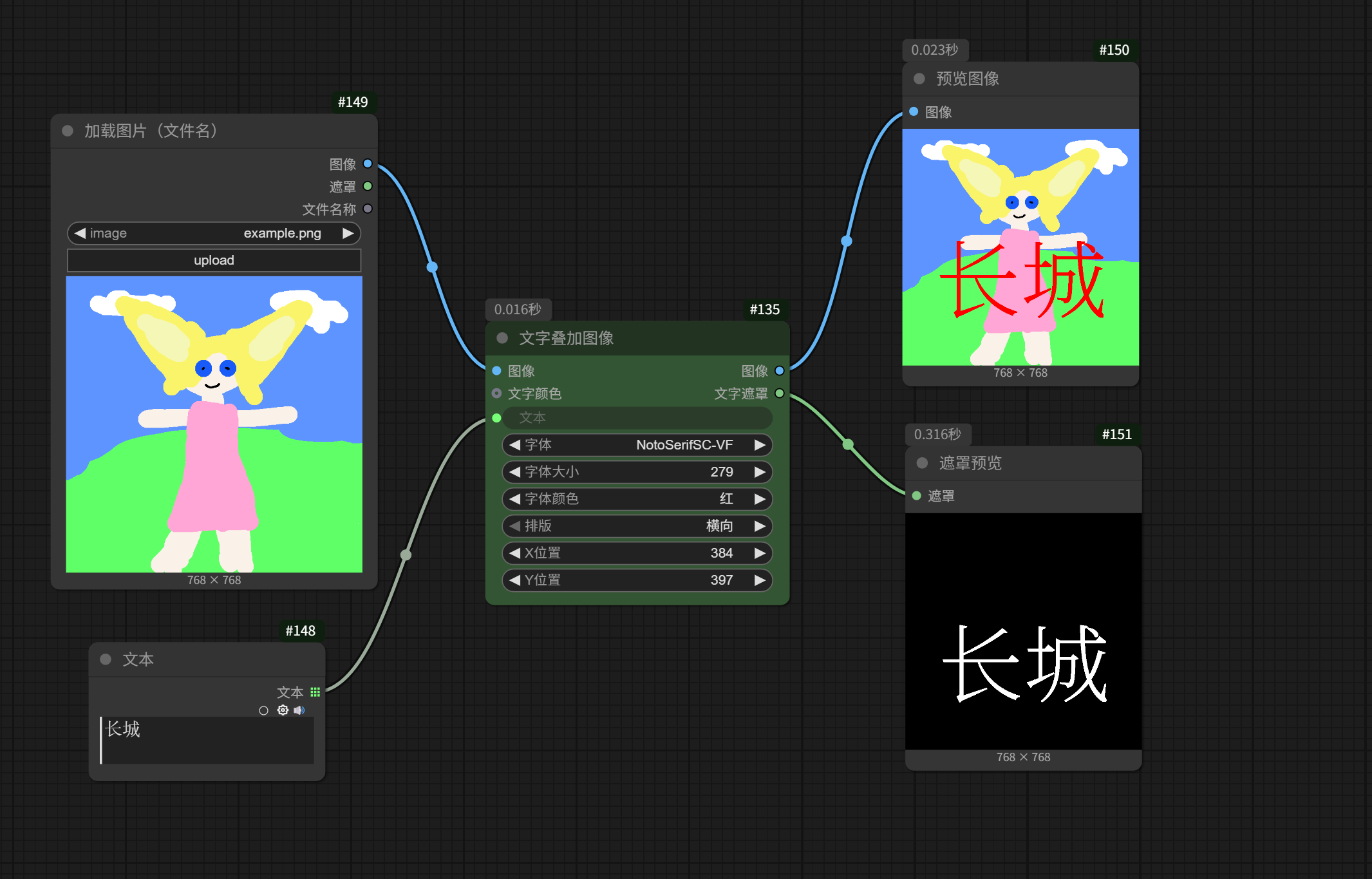Click the black mask preview with white 长城

[x=1023, y=631]
